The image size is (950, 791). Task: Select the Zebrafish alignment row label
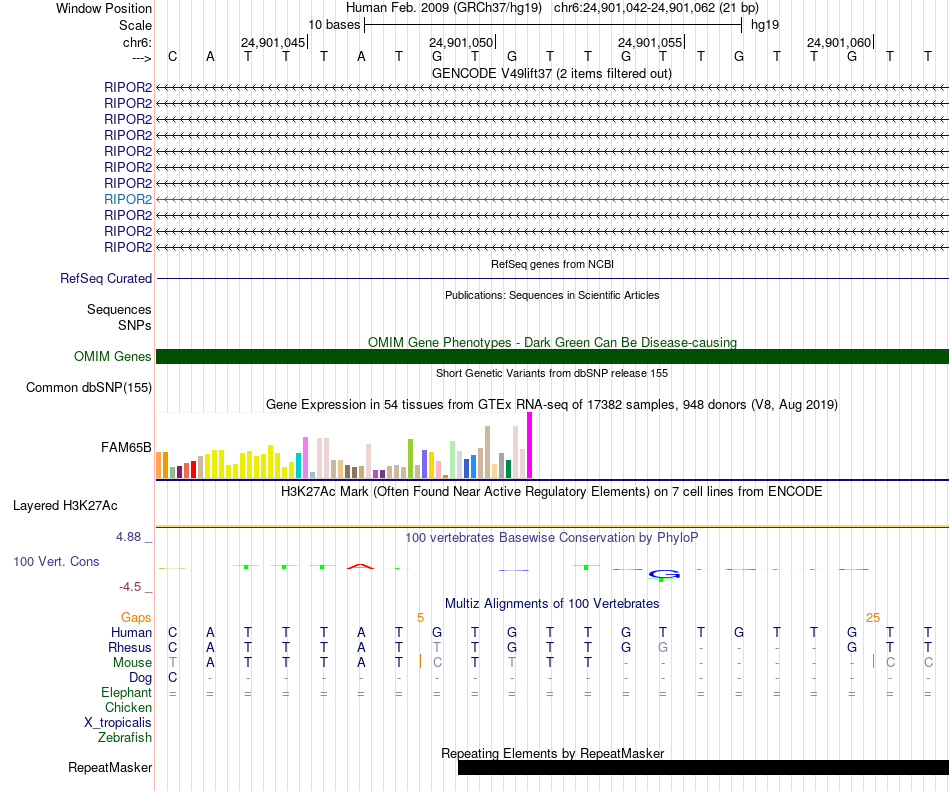click(x=125, y=738)
